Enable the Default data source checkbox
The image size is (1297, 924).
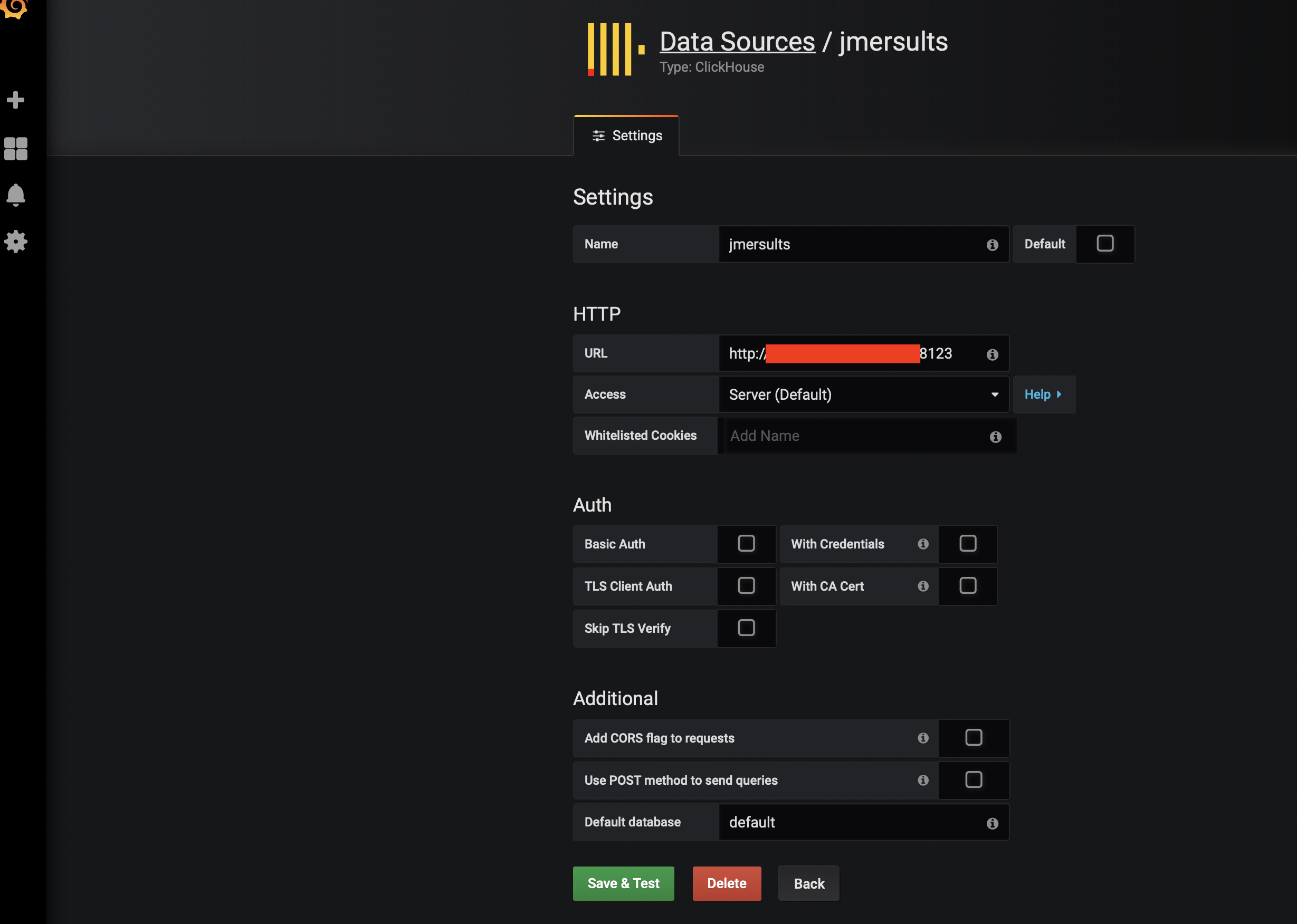coord(1104,244)
